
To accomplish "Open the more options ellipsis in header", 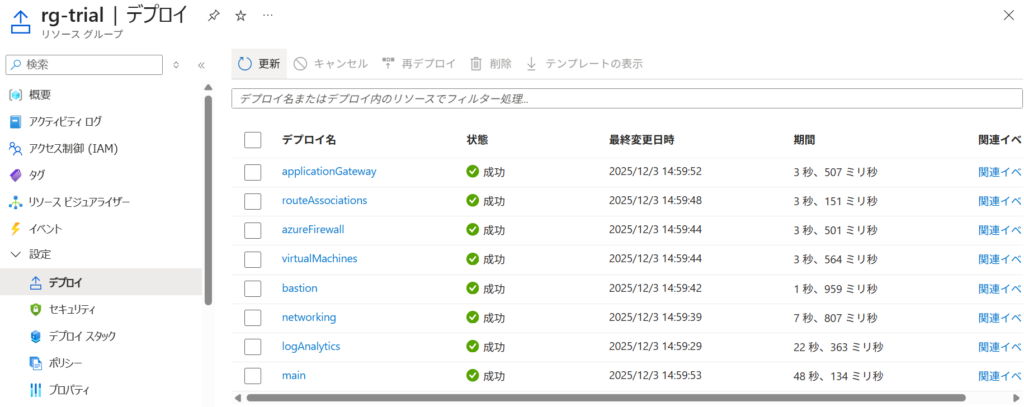I will [x=267, y=16].
